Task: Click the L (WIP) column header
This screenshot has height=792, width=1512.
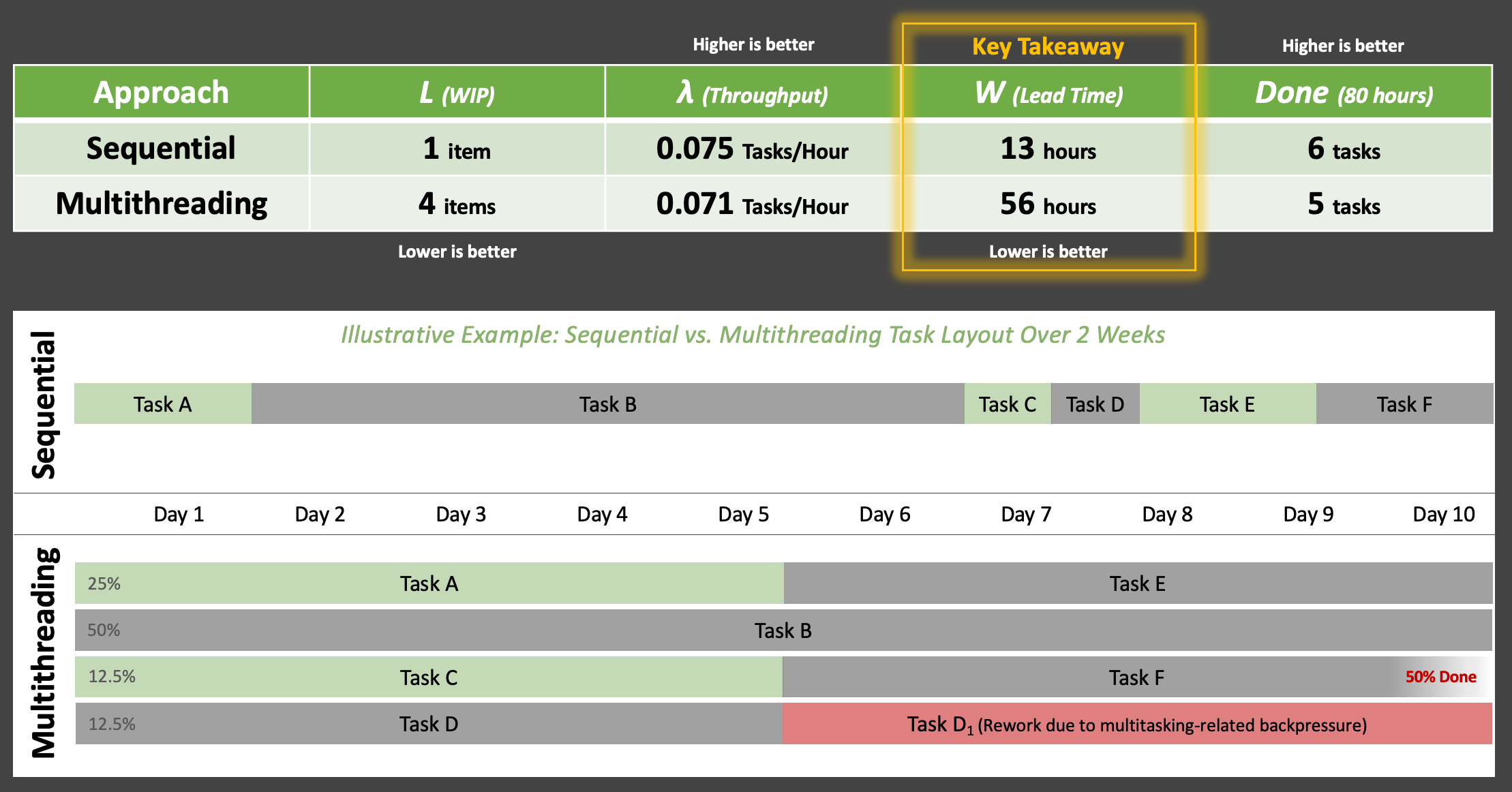Action: coord(457,93)
